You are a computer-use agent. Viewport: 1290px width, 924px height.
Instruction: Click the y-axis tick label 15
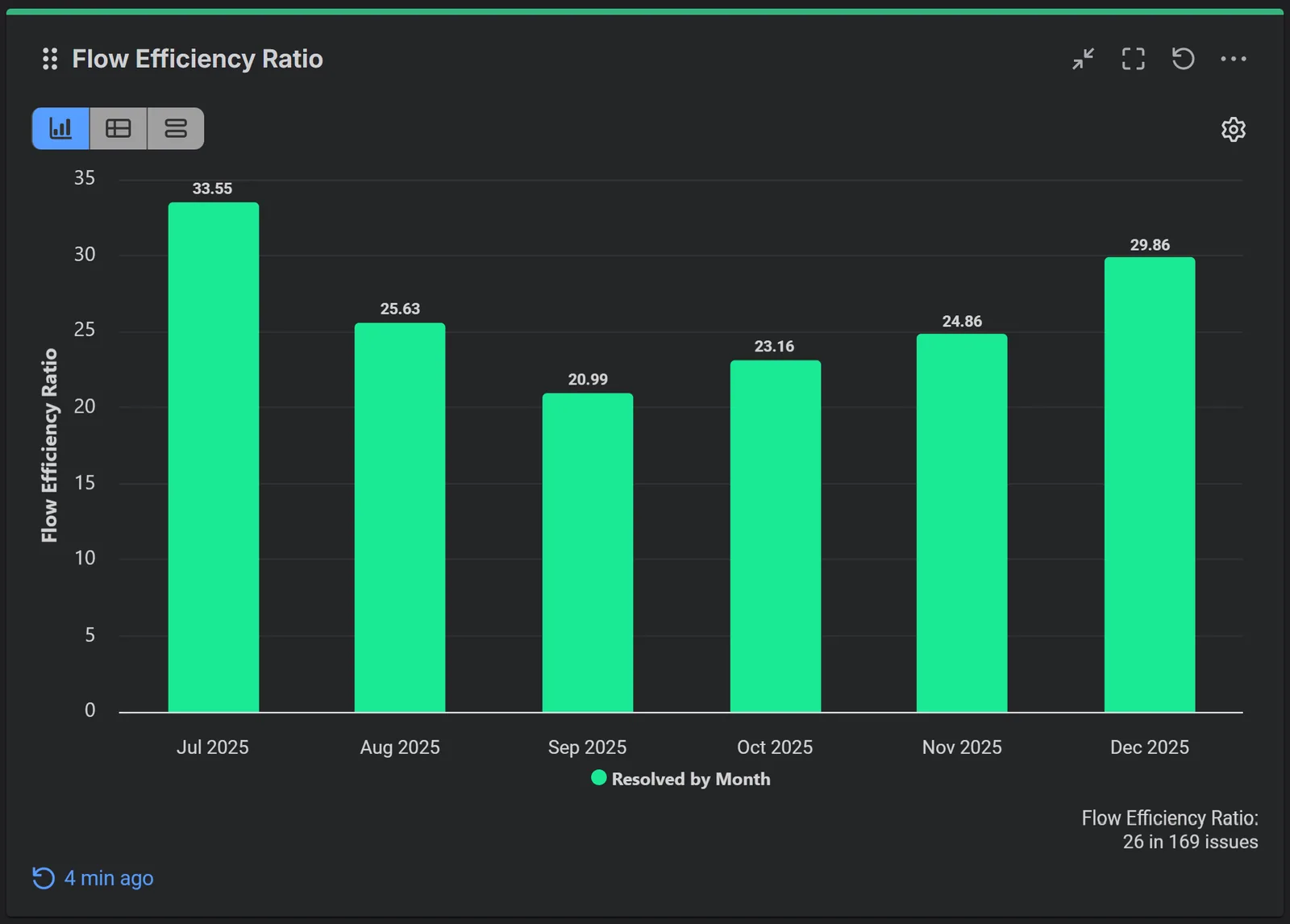coord(85,483)
